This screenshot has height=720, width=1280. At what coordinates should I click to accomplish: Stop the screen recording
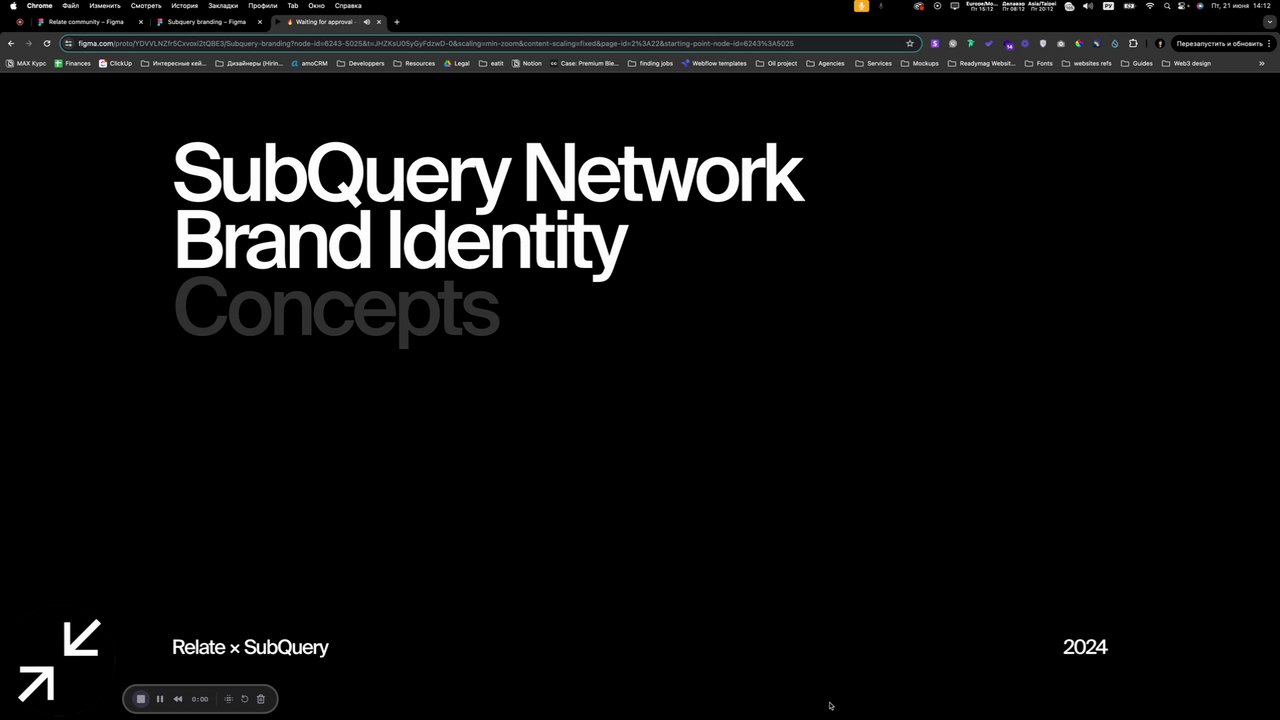click(x=141, y=699)
